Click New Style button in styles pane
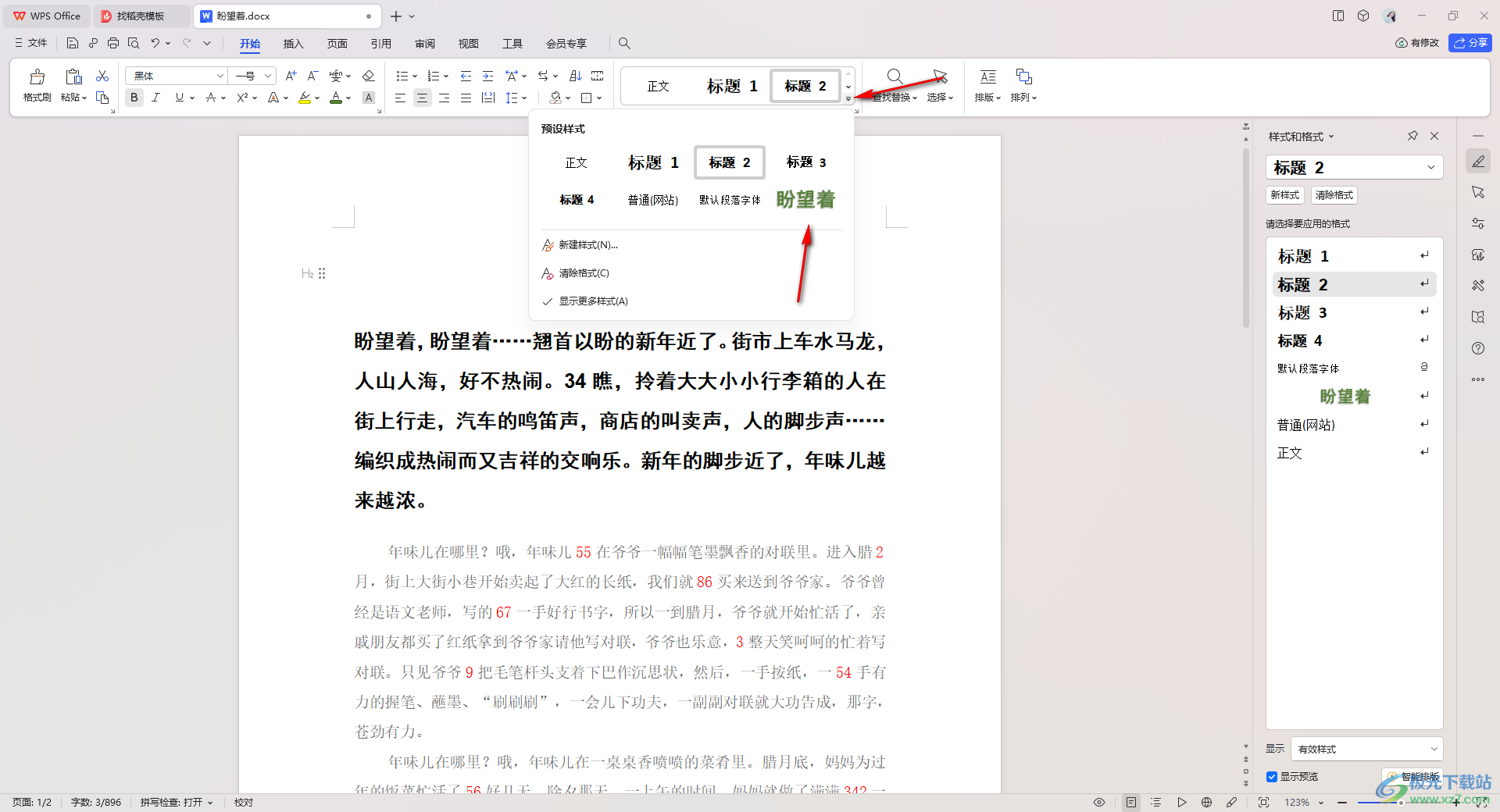1500x812 pixels. pyautogui.click(x=1285, y=195)
